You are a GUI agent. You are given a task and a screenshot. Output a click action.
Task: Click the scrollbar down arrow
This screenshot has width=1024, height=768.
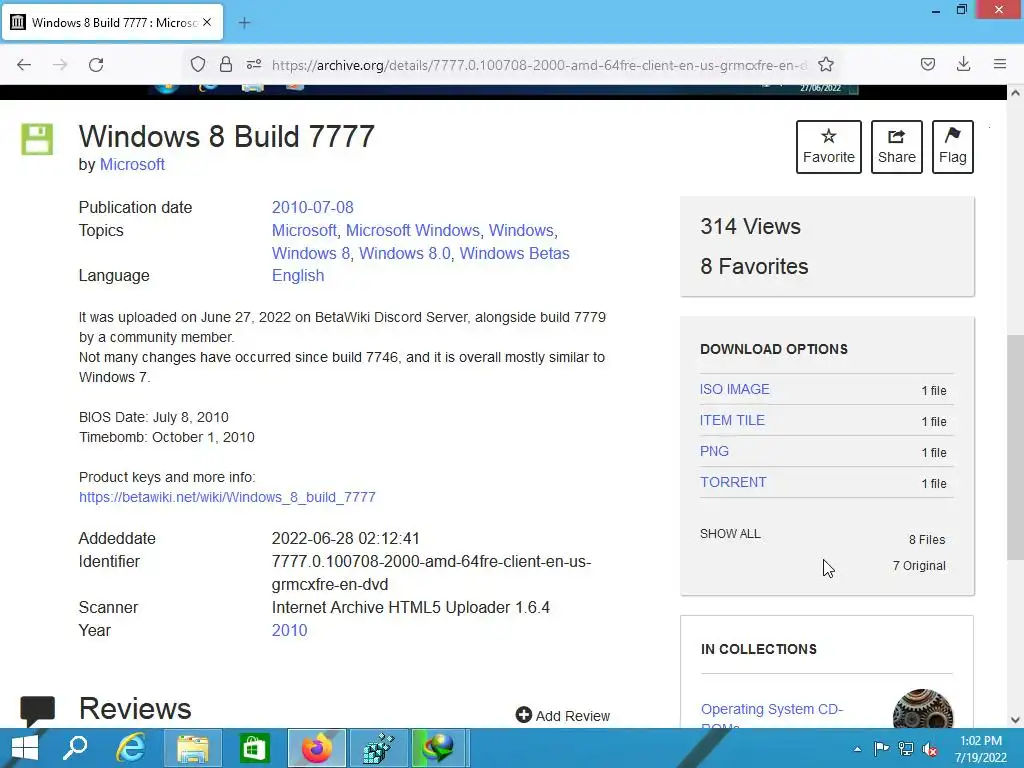coord(1015,720)
